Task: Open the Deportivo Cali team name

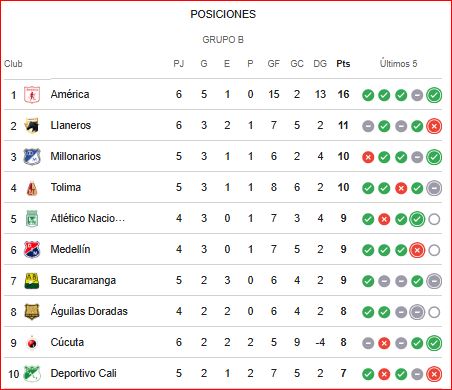Action: click(x=83, y=373)
